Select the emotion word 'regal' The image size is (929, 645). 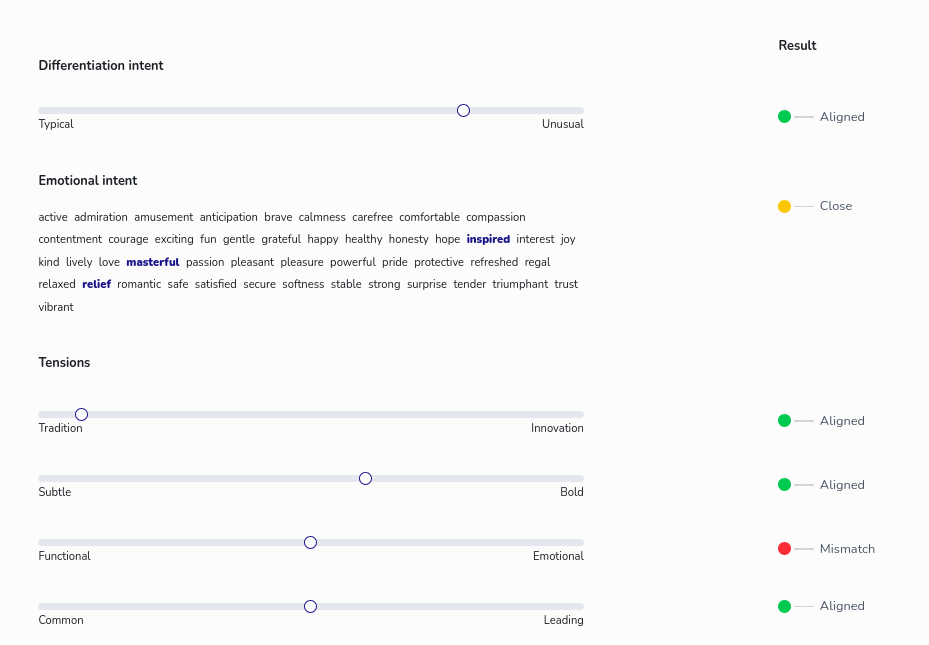click(537, 262)
